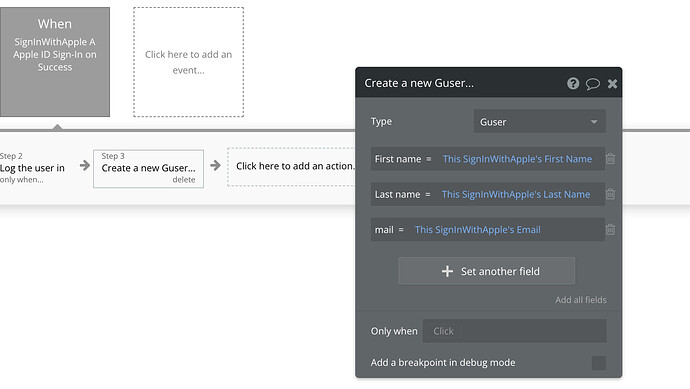
Task: Open the Type dropdown set to Guser
Action: click(540, 121)
